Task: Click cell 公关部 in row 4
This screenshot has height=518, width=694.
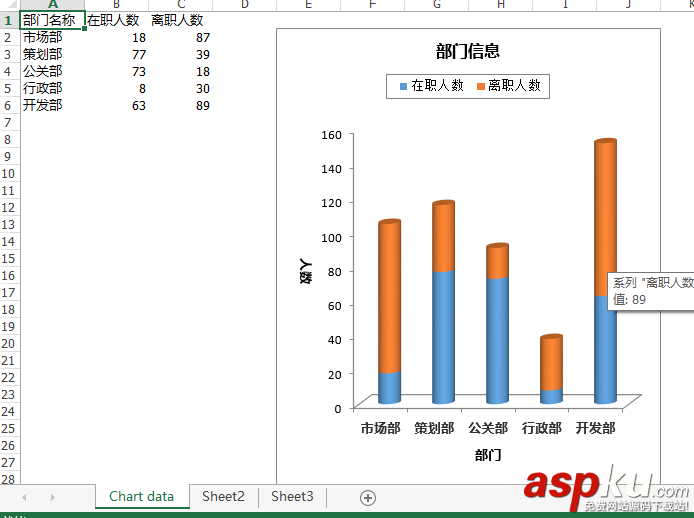Action: click(53, 71)
